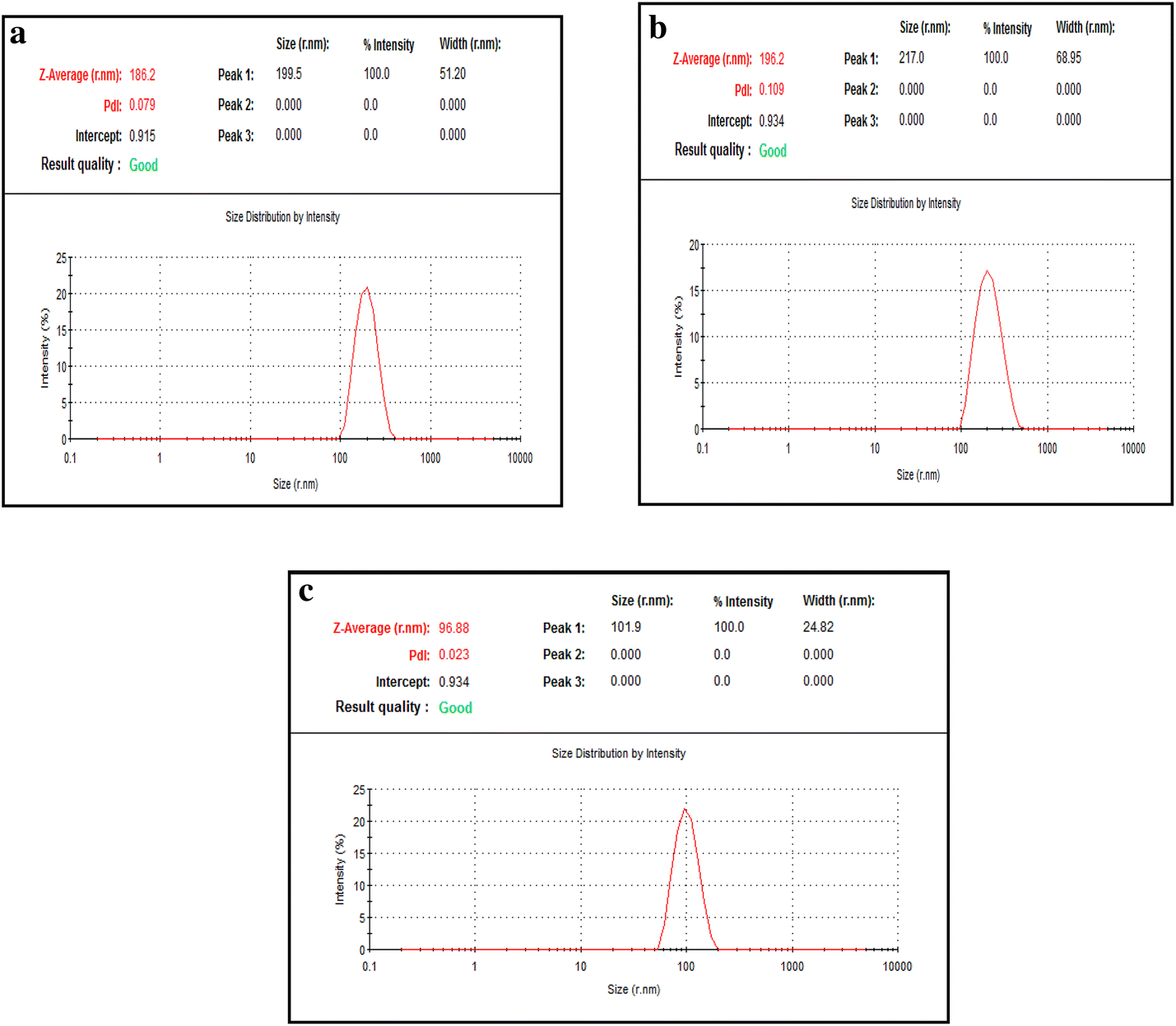Screen dimensions: 1176x1026
Task: Click the red peak apex in chart a
Action: (x=367, y=289)
